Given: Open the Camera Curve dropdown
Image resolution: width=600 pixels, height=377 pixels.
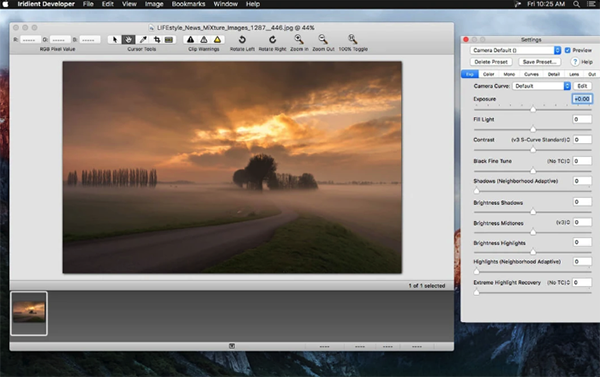Looking at the screenshot, I should (x=541, y=86).
